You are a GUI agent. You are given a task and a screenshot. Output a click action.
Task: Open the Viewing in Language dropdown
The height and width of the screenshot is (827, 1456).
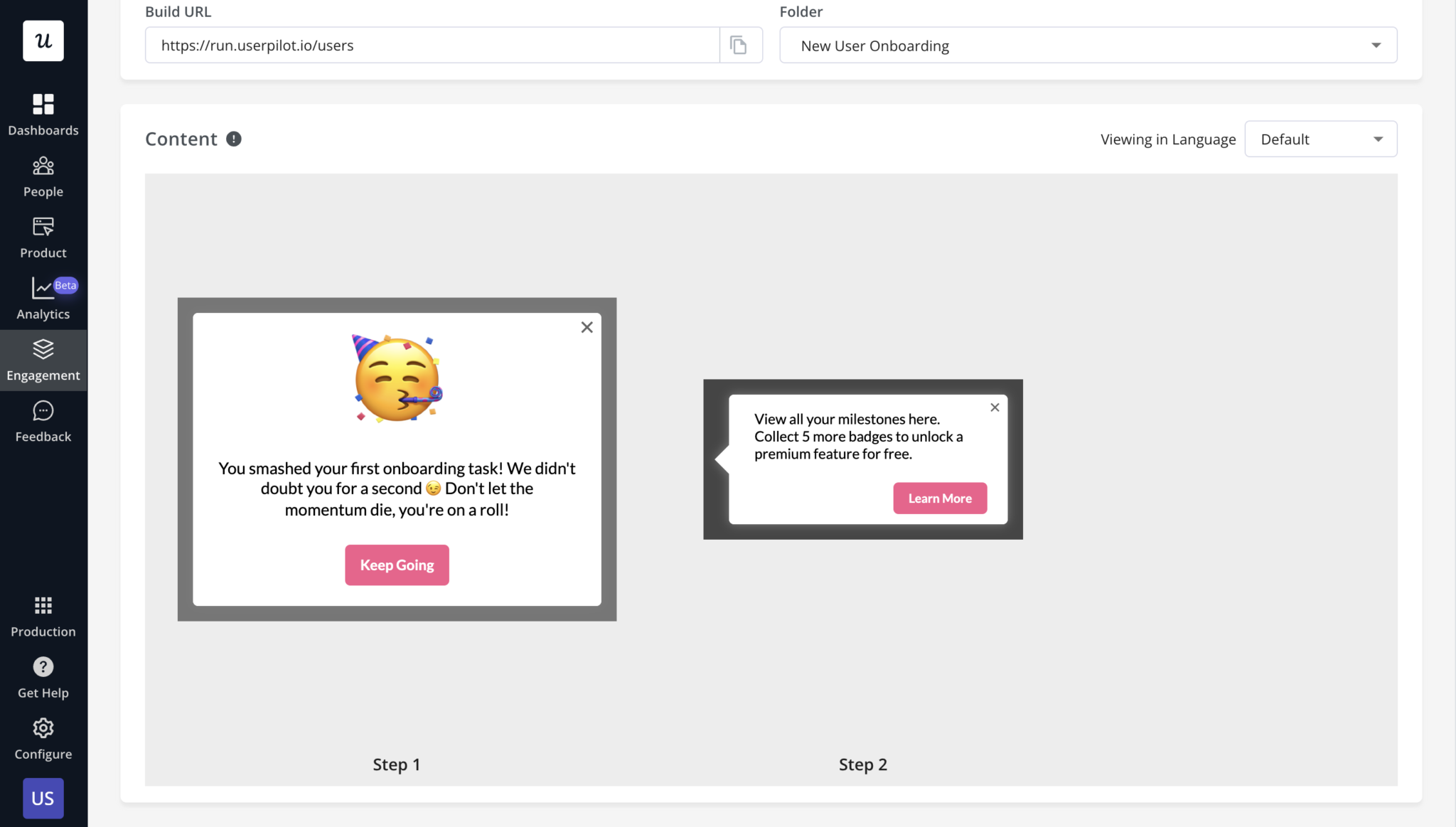1319,139
